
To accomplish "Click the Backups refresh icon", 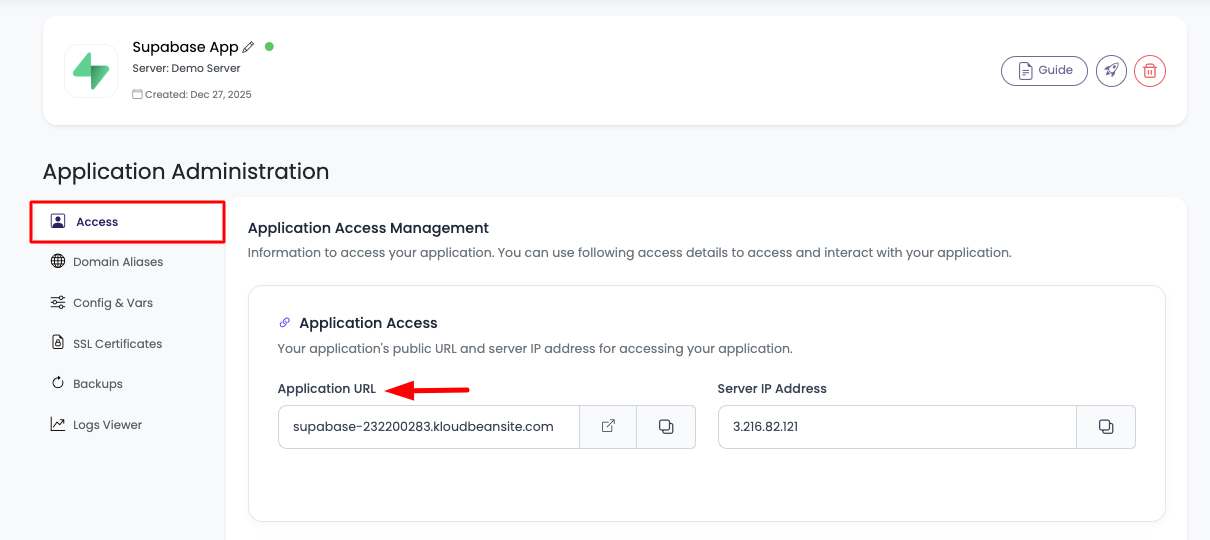I will (58, 384).
